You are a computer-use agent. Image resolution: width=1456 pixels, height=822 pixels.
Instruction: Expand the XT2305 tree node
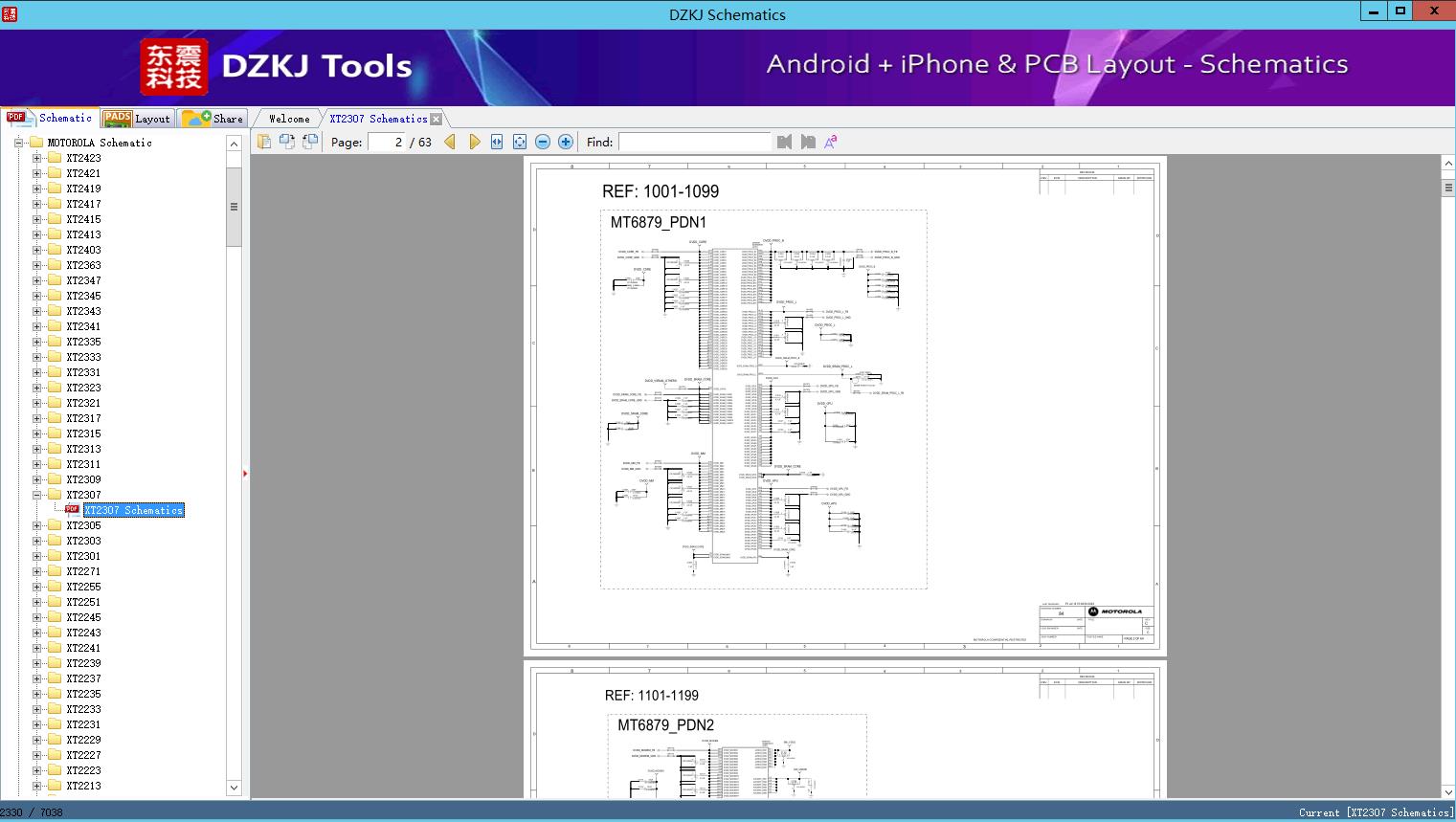point(36,525)
